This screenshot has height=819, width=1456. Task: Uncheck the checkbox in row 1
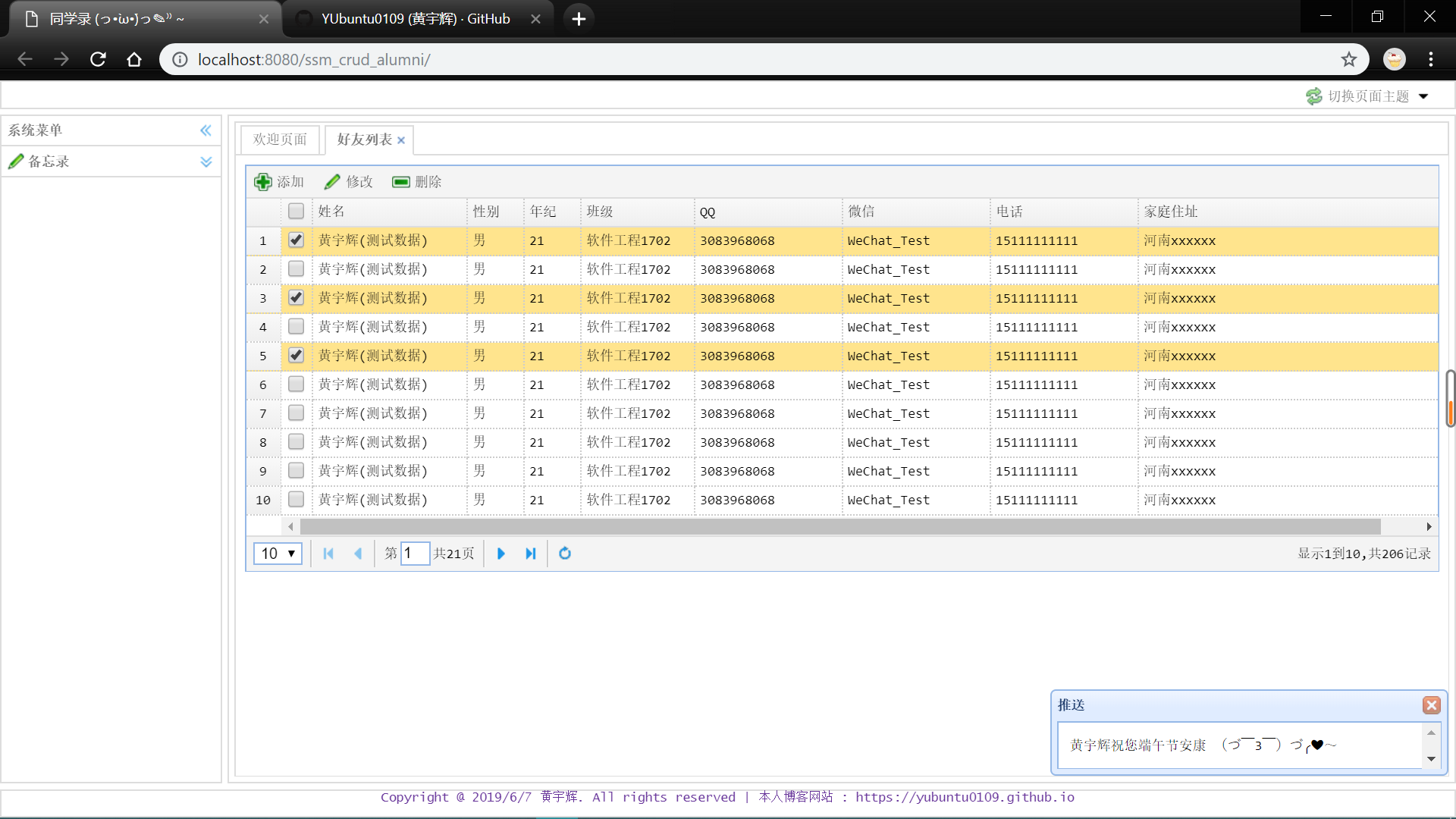[296, 240]
